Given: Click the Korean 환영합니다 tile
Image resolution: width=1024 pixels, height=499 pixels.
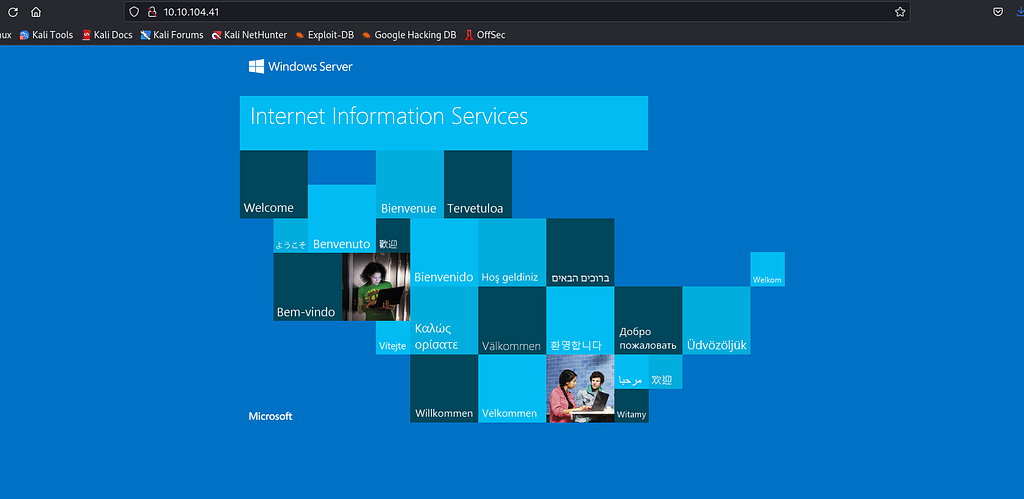Looking at the screenshot, I should (580, 321).
